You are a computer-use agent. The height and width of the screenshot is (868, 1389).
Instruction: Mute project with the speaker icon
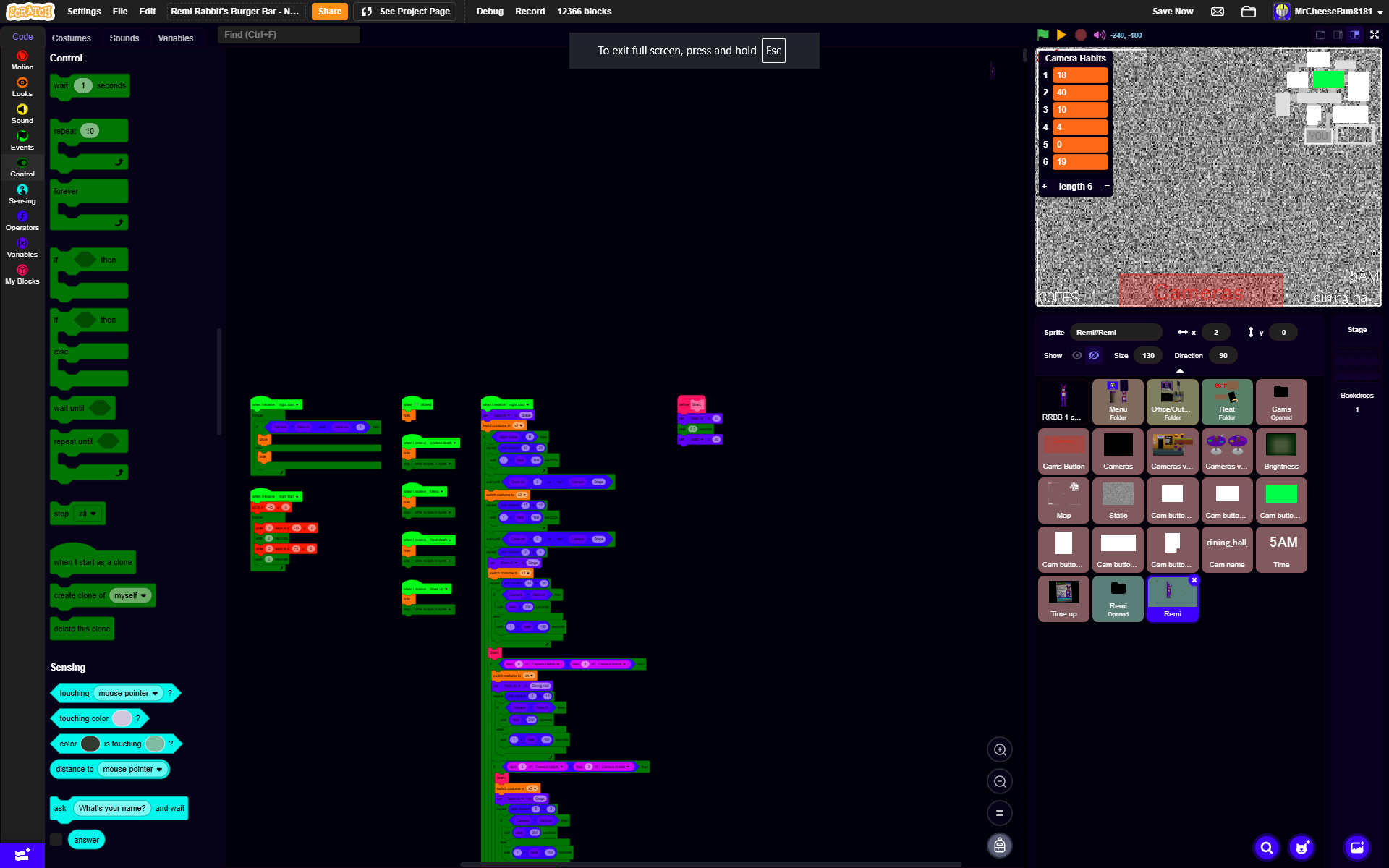[x=1099, y=34]
